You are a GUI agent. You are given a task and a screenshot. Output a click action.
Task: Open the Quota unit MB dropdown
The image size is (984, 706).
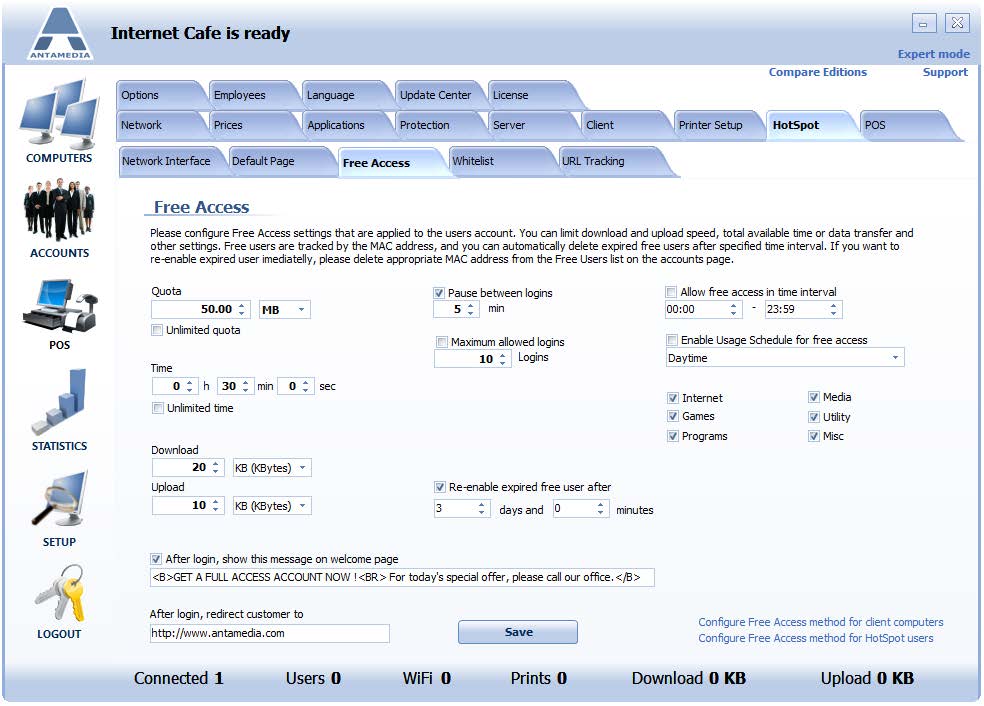pos(285,309)
